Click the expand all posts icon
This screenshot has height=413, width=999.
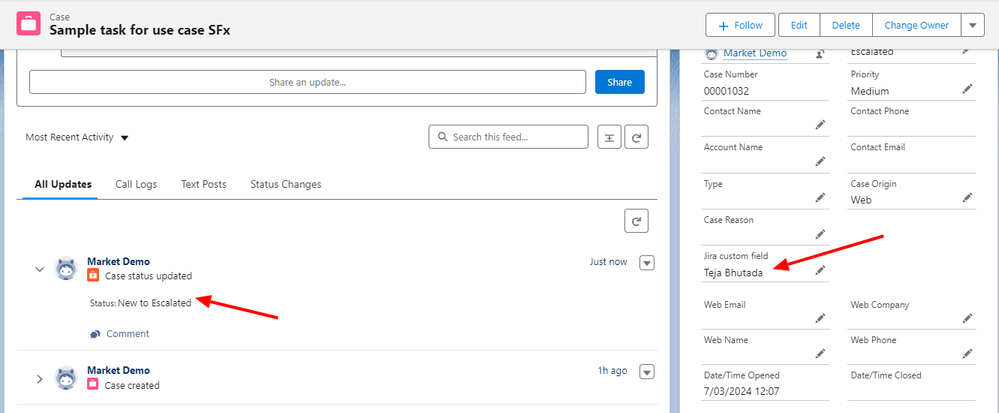coord(609,137)
